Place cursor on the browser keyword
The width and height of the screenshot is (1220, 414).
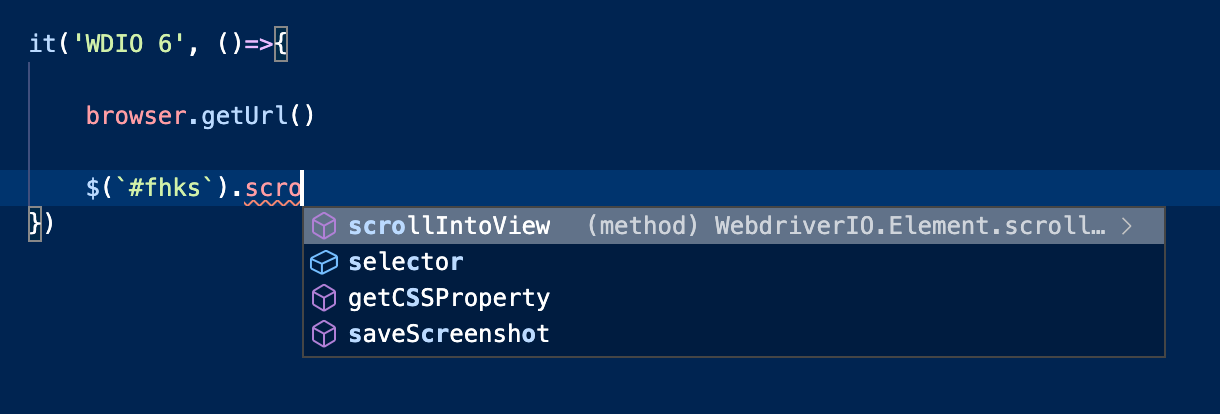(136, 116)
